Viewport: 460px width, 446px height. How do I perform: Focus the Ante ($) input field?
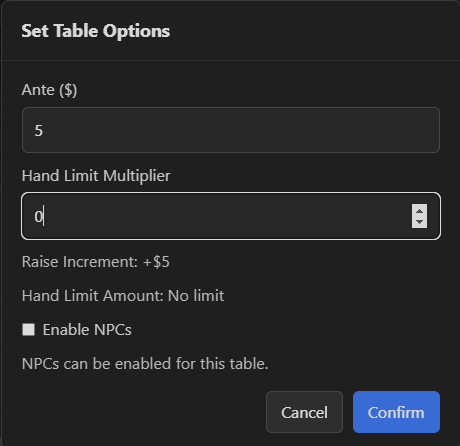tap(231, 130)
